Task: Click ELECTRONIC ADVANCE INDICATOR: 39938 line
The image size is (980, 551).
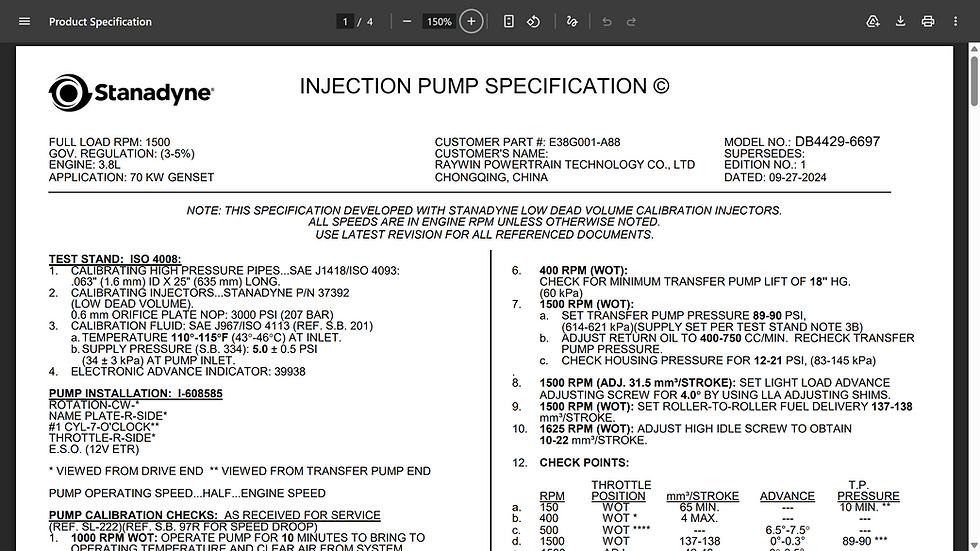Action: coord(188,372)
